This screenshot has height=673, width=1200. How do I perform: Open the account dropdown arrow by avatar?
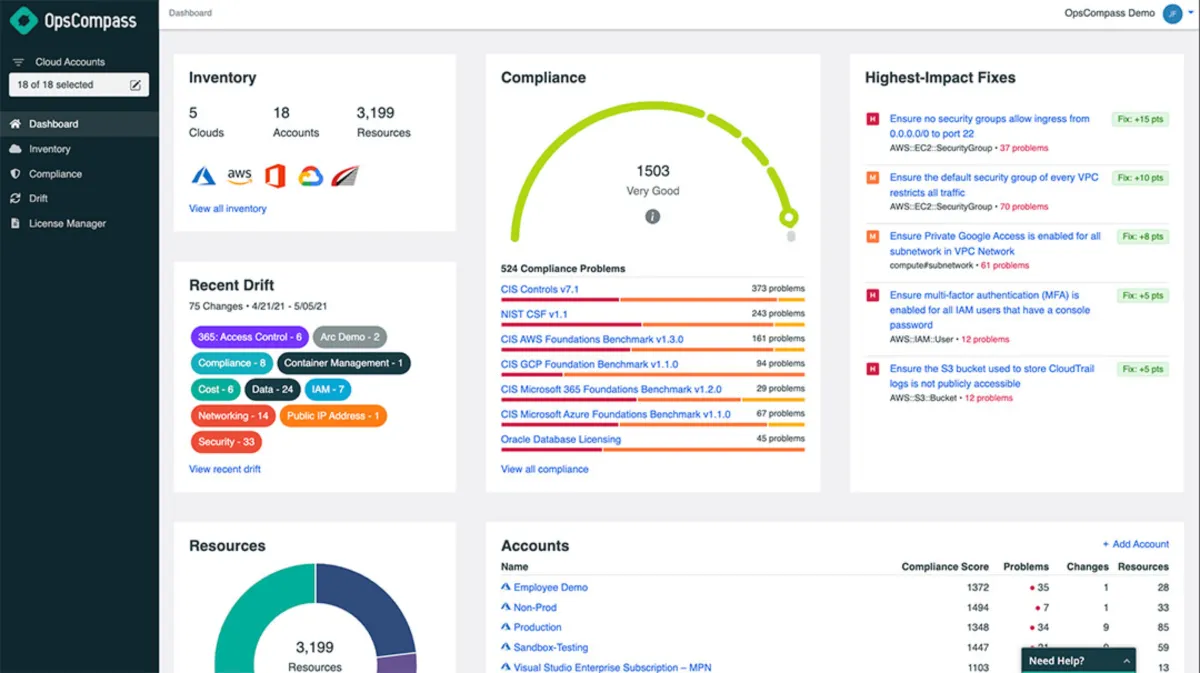pos(1191,14)
